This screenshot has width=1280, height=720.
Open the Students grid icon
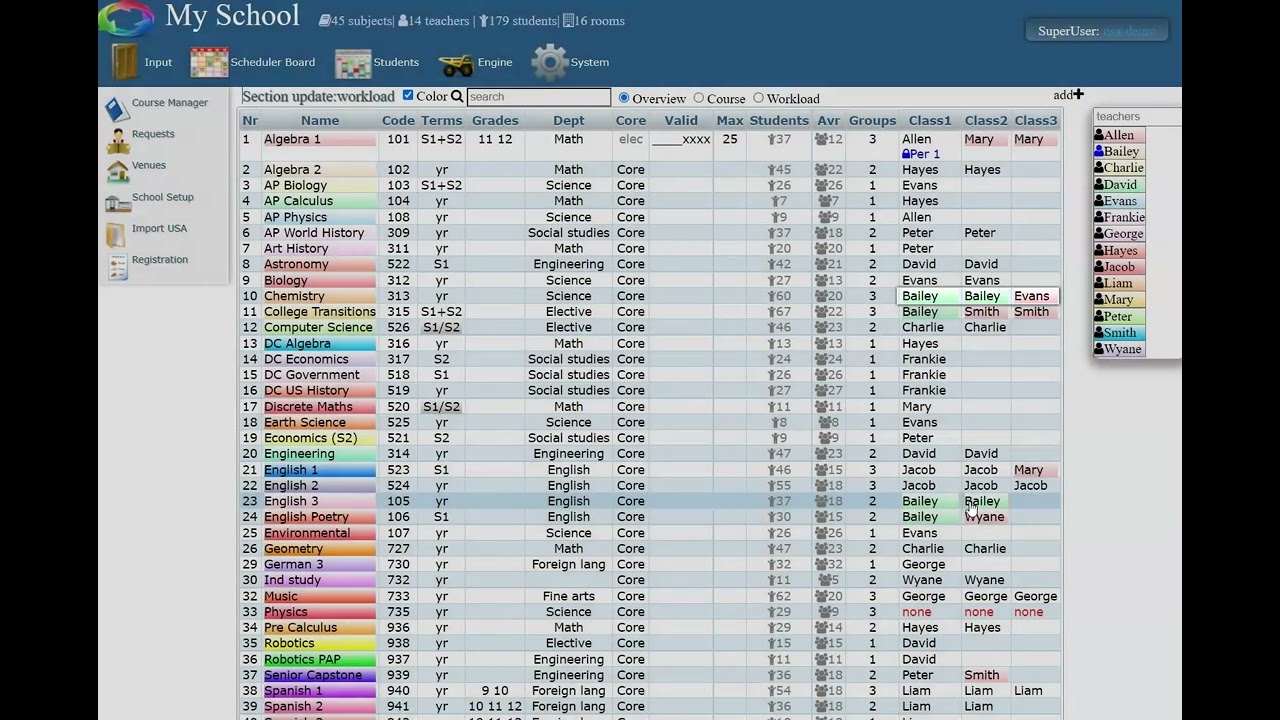click(x=353, y=62)
